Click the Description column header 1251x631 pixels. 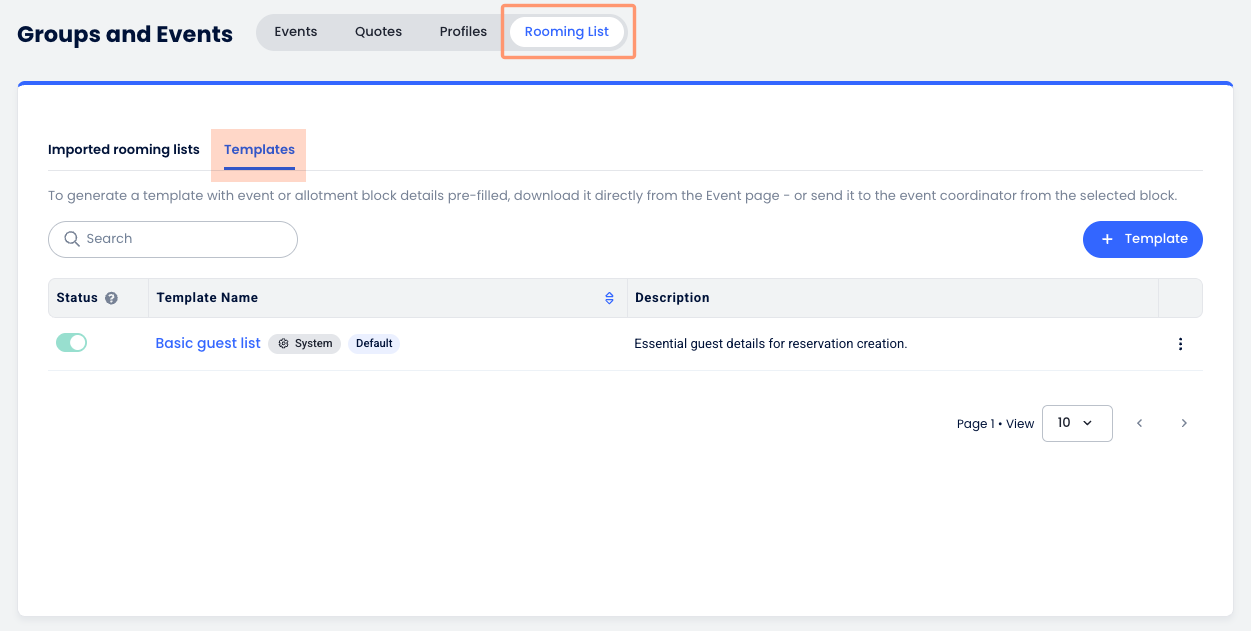coord(672,298)
